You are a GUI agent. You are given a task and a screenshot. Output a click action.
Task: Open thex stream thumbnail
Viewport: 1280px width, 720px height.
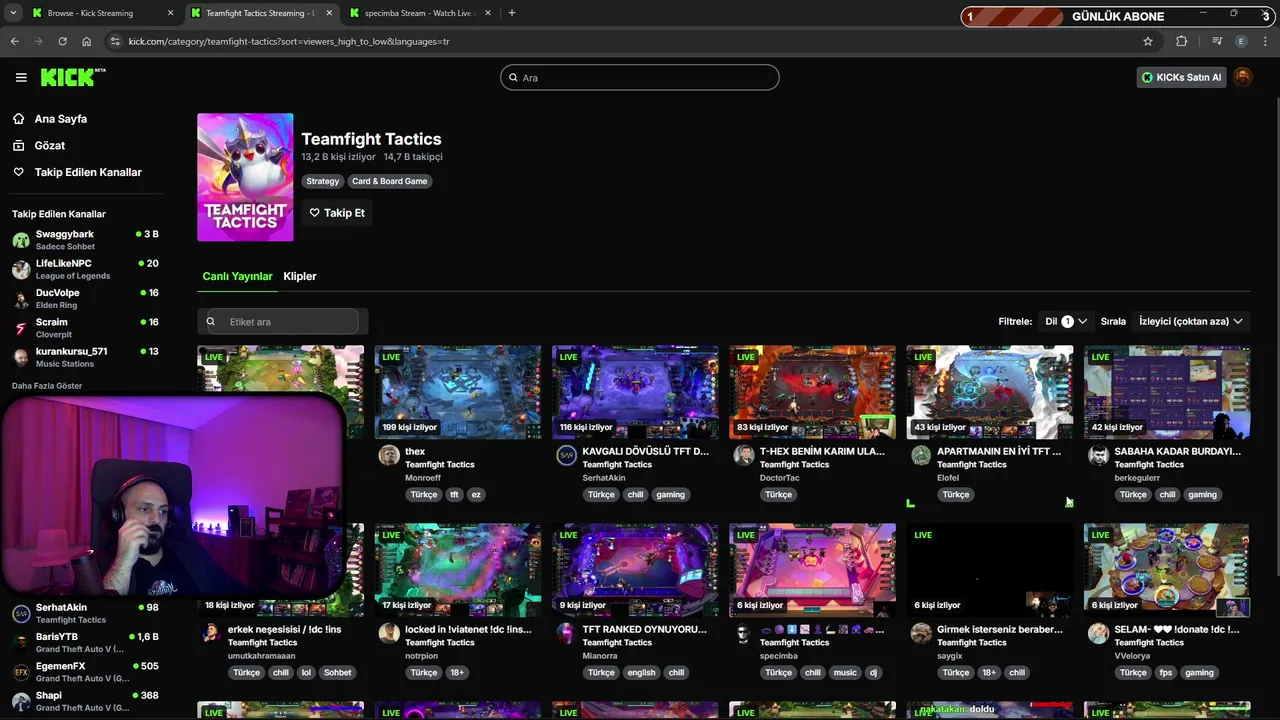(458, 392)
